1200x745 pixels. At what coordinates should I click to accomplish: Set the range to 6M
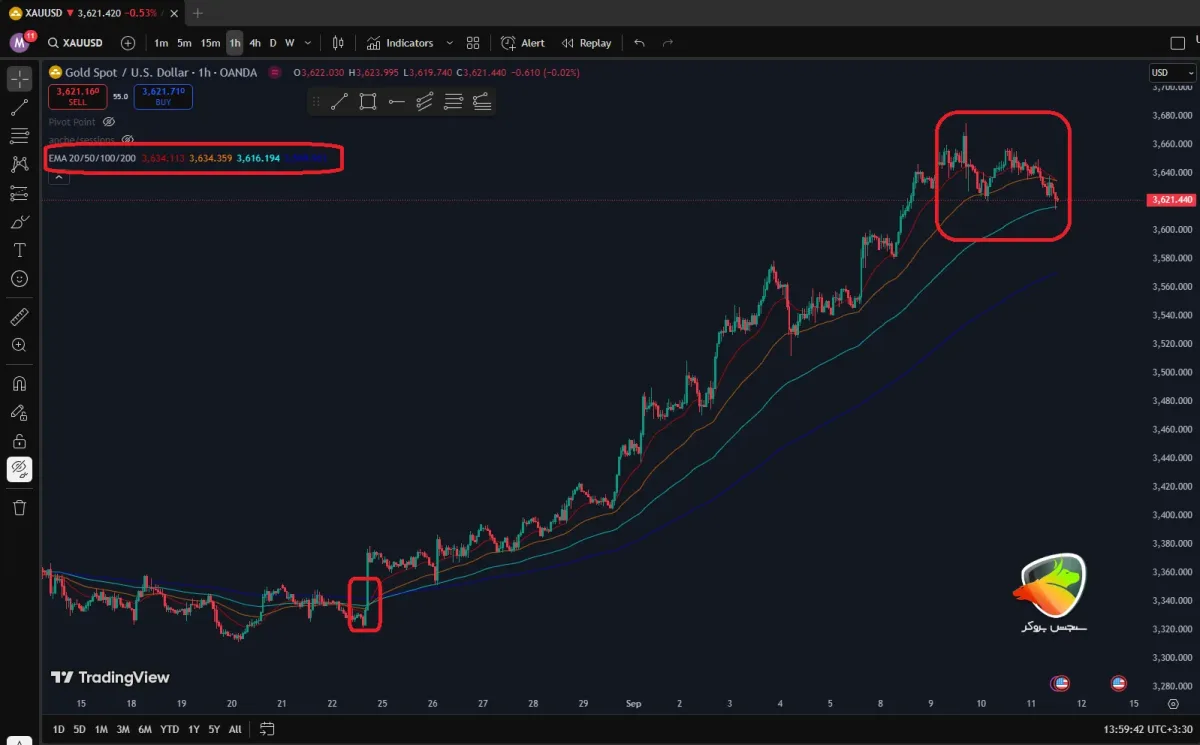[145, 729]
